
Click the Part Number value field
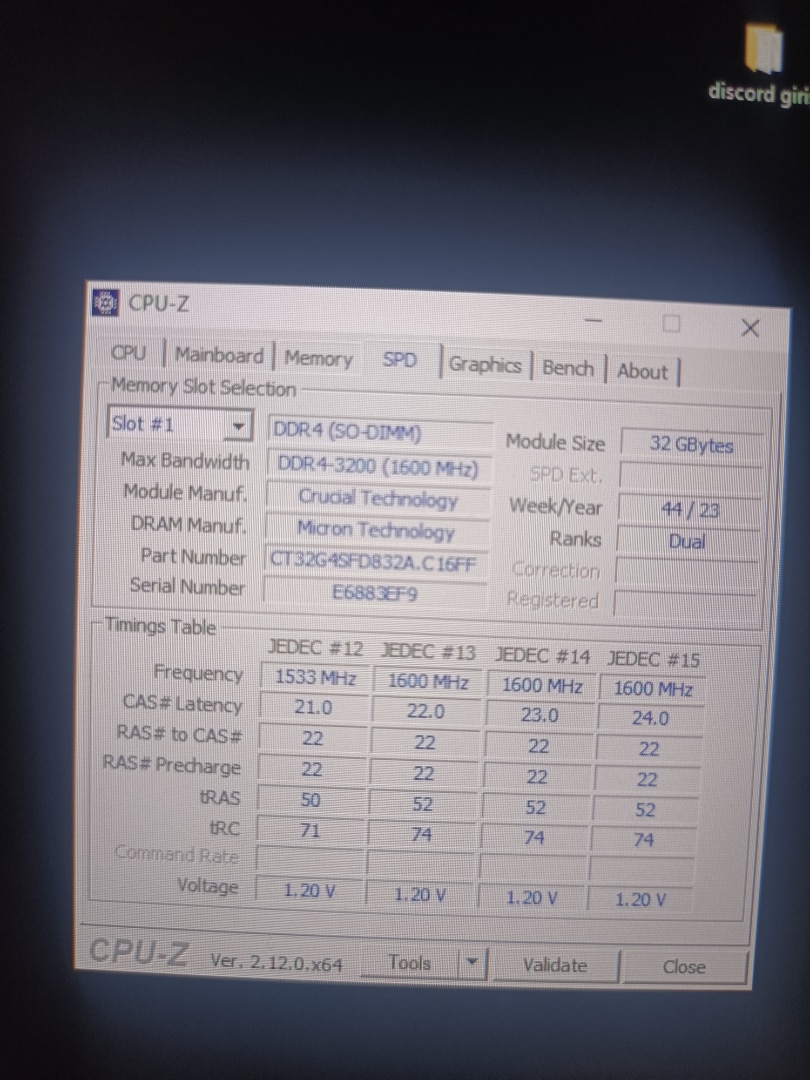click(376, 562)
